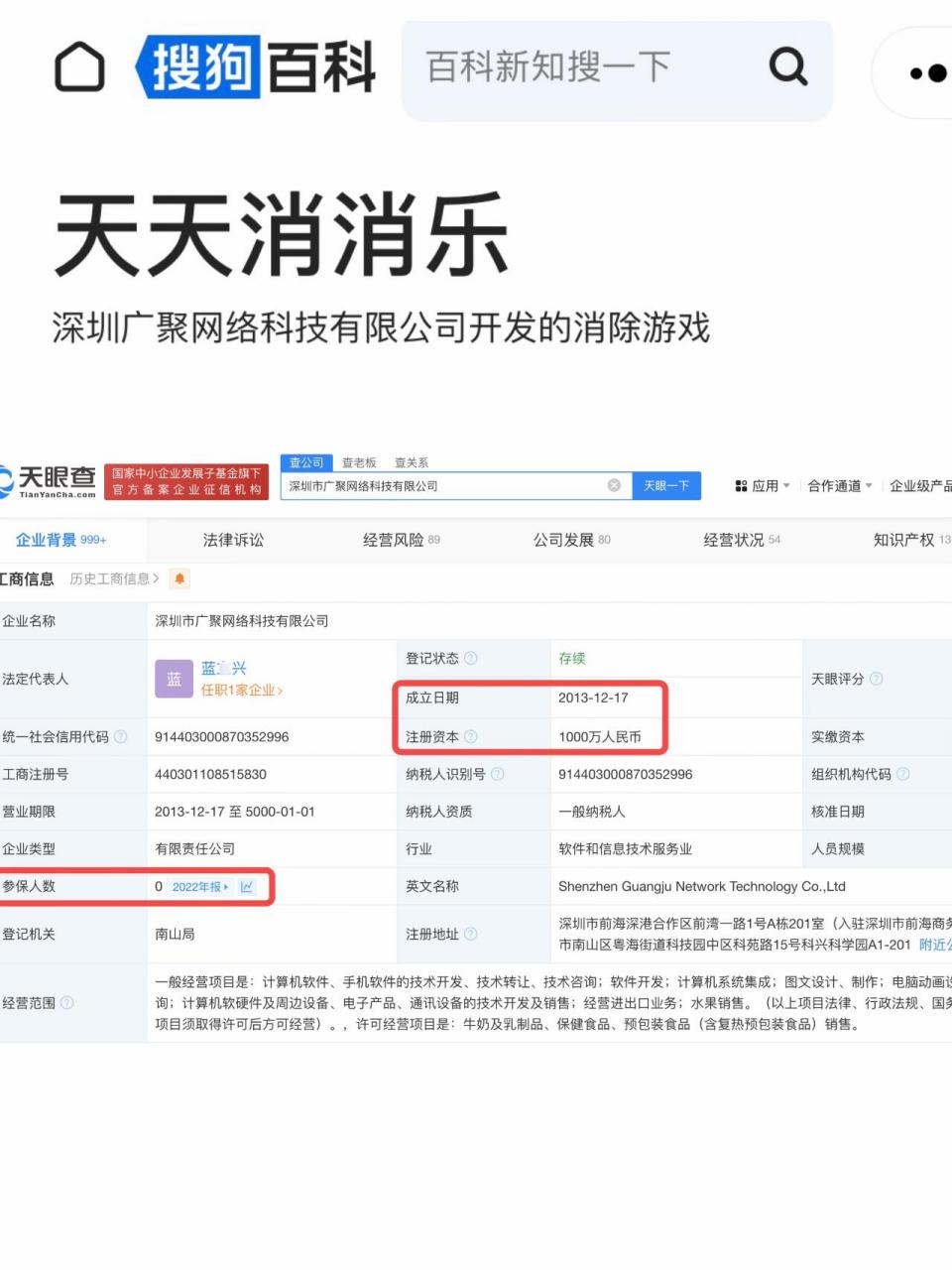Image resolution: width=952 pixels, height=1270 pixels.
Task: Click the 天眼查 TianYanCha logo
Action: (x=50, y=481)
